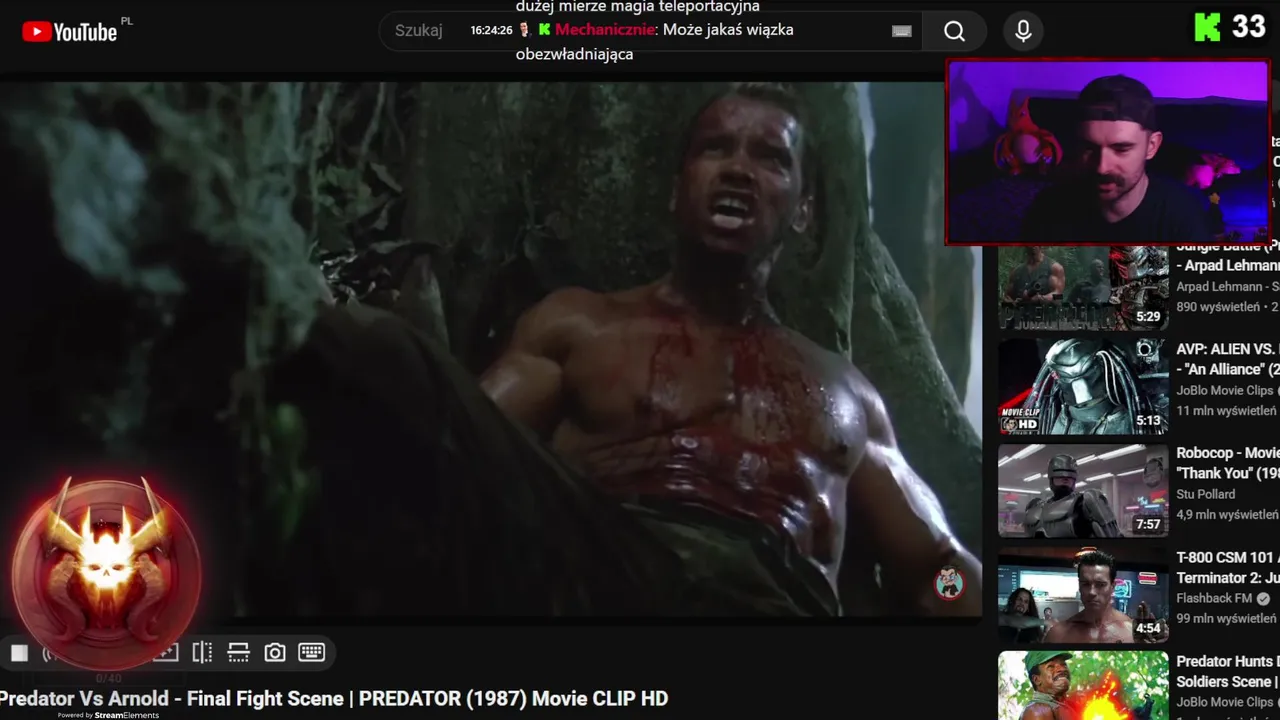Viewport: 1280px width, 720px height.
Task: Activate voice search microphone
Action: [1023, 31]
